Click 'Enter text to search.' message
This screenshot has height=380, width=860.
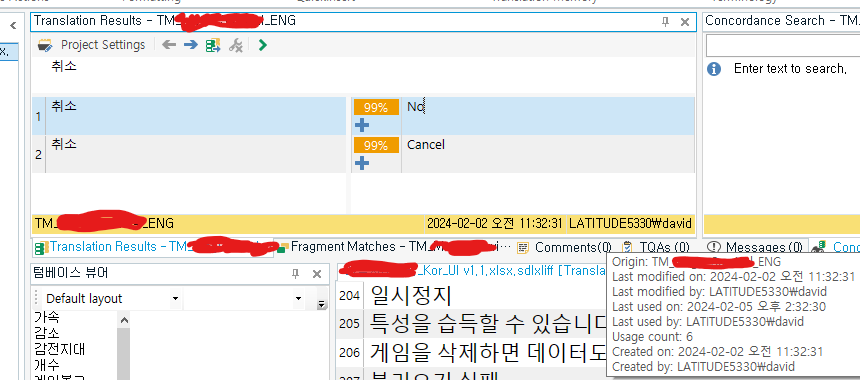(790, 69)
